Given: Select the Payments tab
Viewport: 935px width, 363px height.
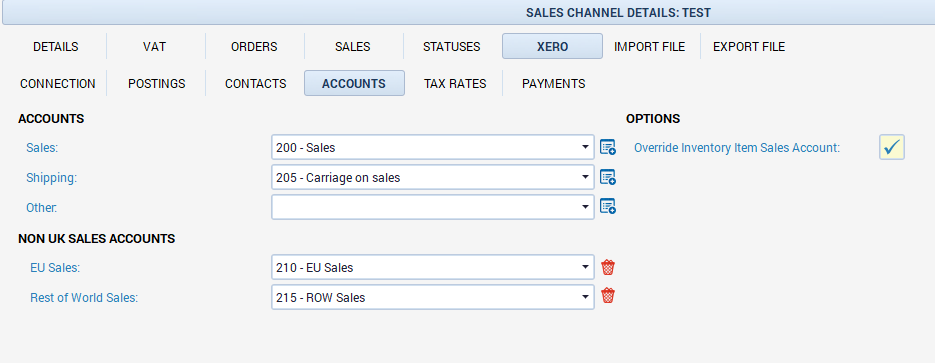Looking at the screenshot, I should [x=553, y=83].
